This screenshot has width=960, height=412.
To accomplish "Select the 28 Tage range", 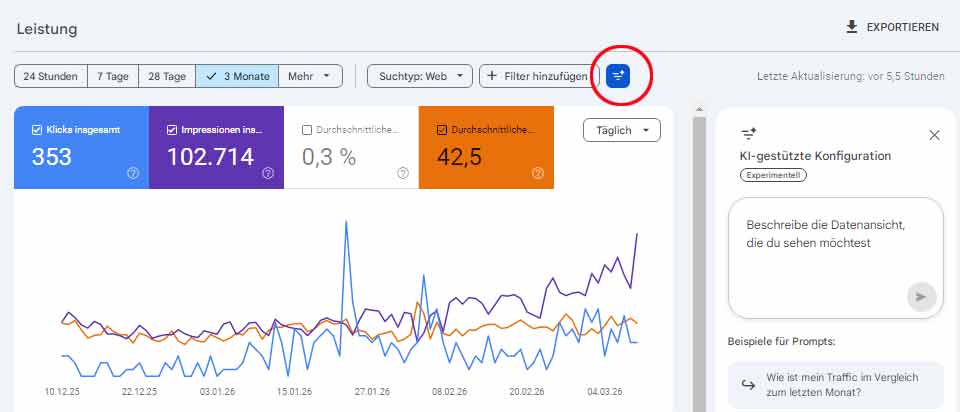I will pyautogui.click(x=167, y=77).
